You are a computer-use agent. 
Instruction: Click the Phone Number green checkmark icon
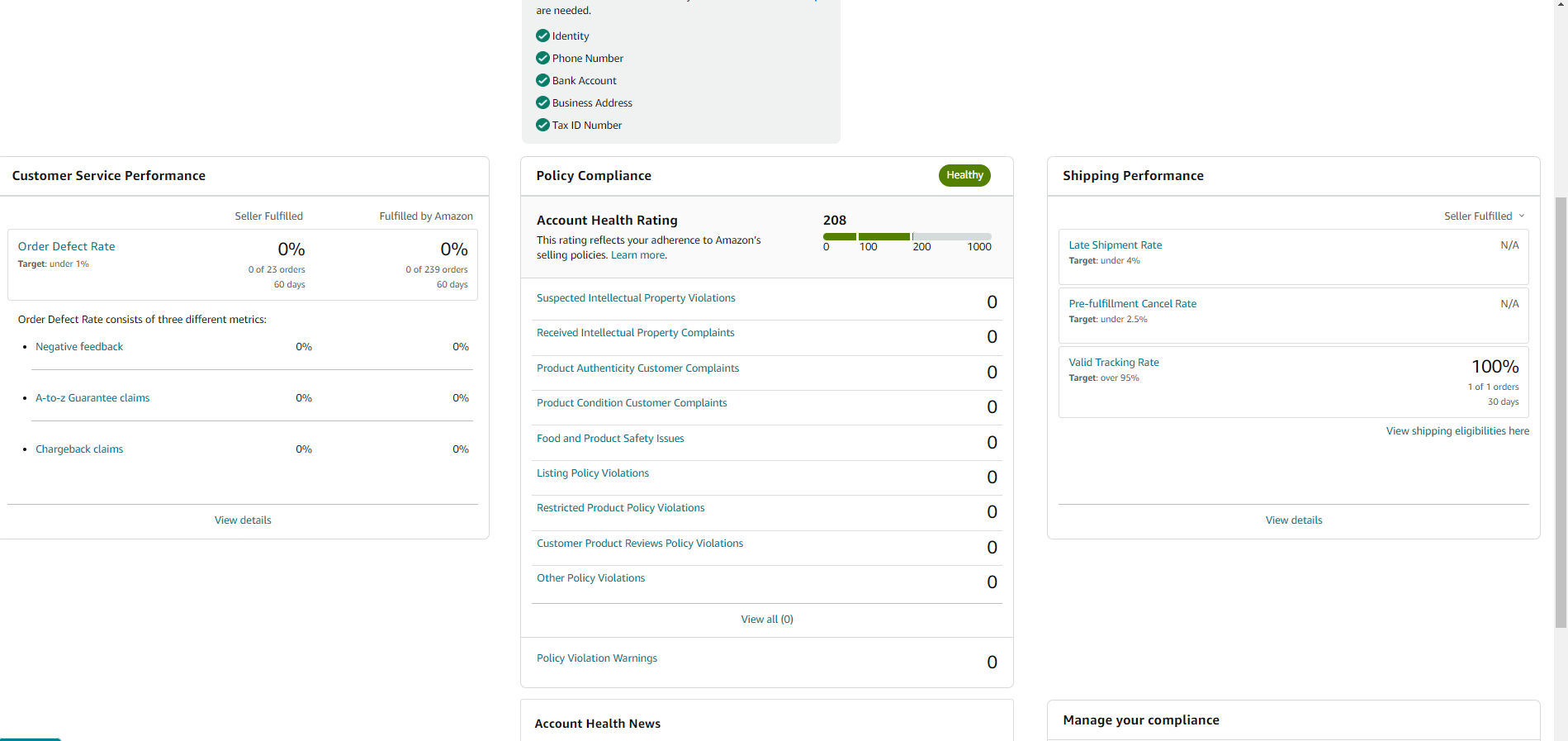(542, 58)
